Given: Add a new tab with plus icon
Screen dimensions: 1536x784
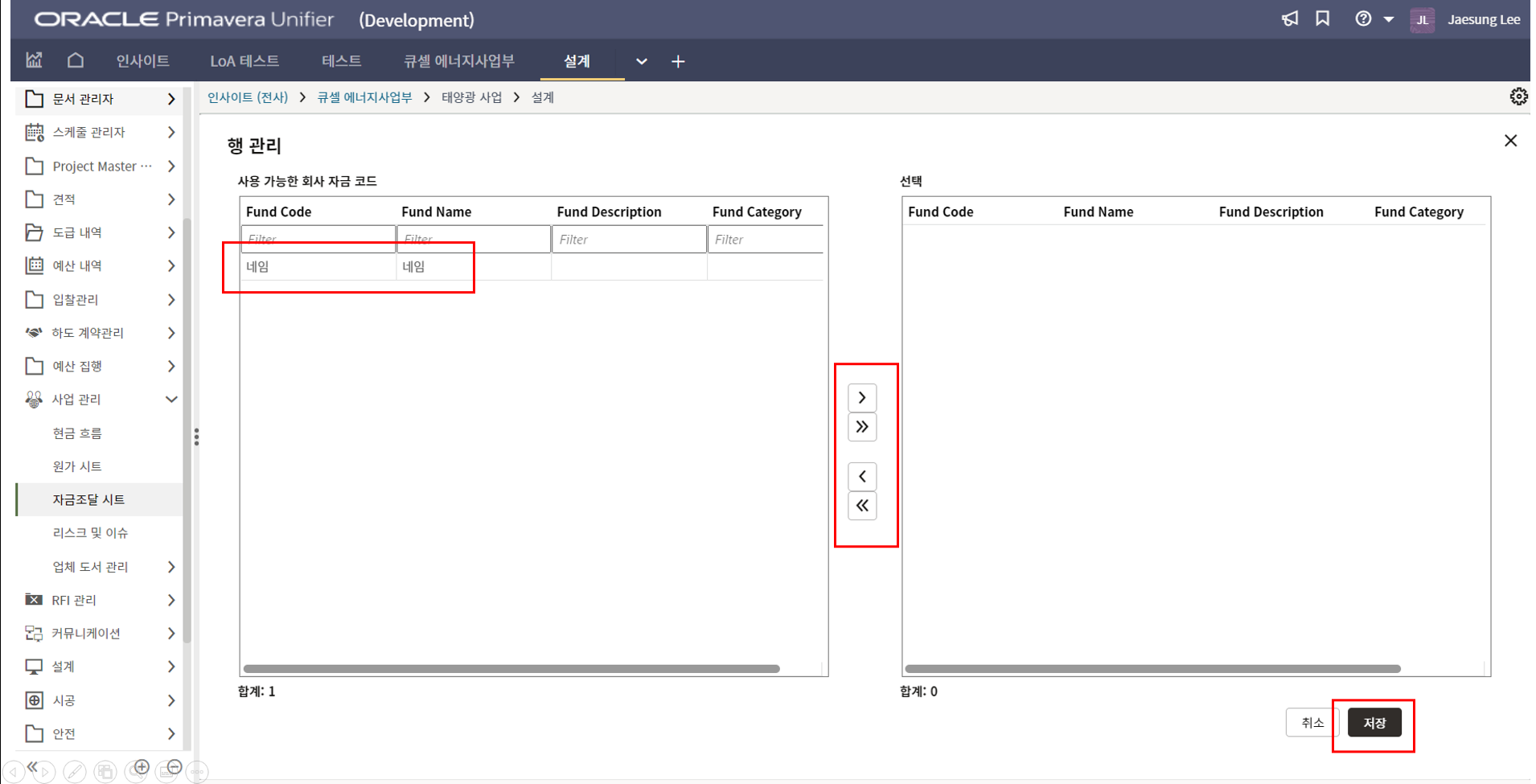Looking at the screenshot, I should [678, 62].
